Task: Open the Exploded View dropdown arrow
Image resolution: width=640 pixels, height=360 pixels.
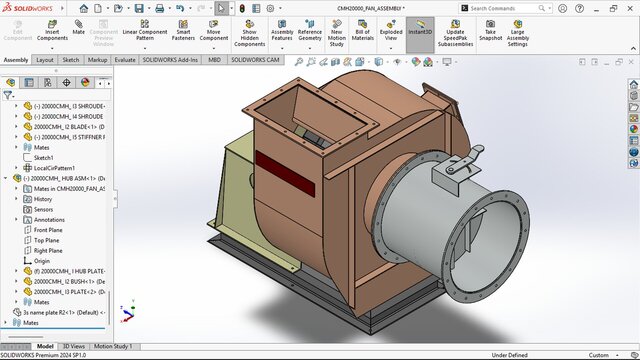Action: click(x=391, y=49)
